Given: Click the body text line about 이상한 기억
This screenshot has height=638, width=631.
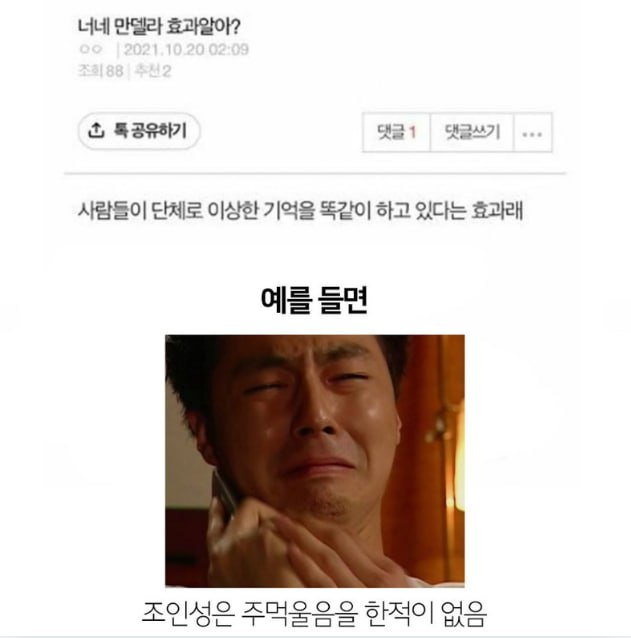Looking at the screenshot, I should coord(300,210).
